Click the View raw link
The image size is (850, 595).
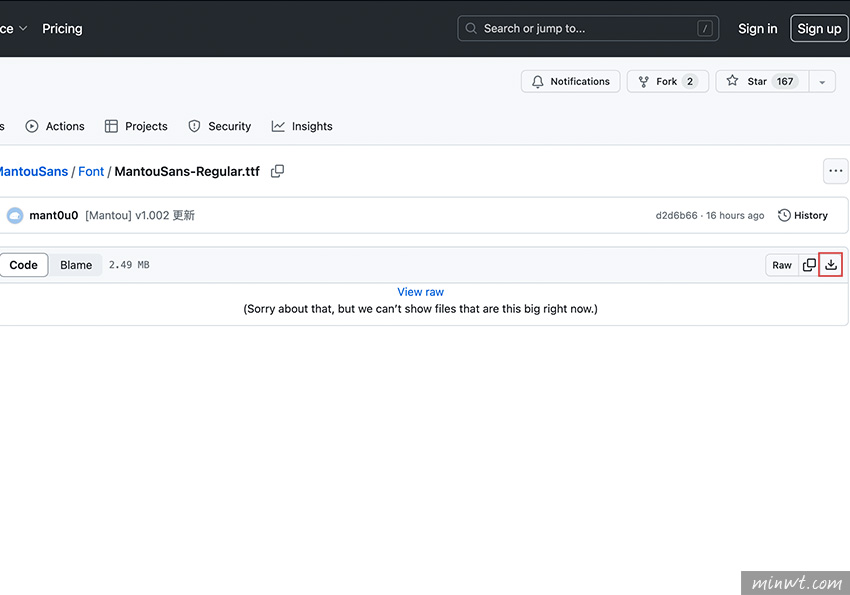click(x=420, y=292)
